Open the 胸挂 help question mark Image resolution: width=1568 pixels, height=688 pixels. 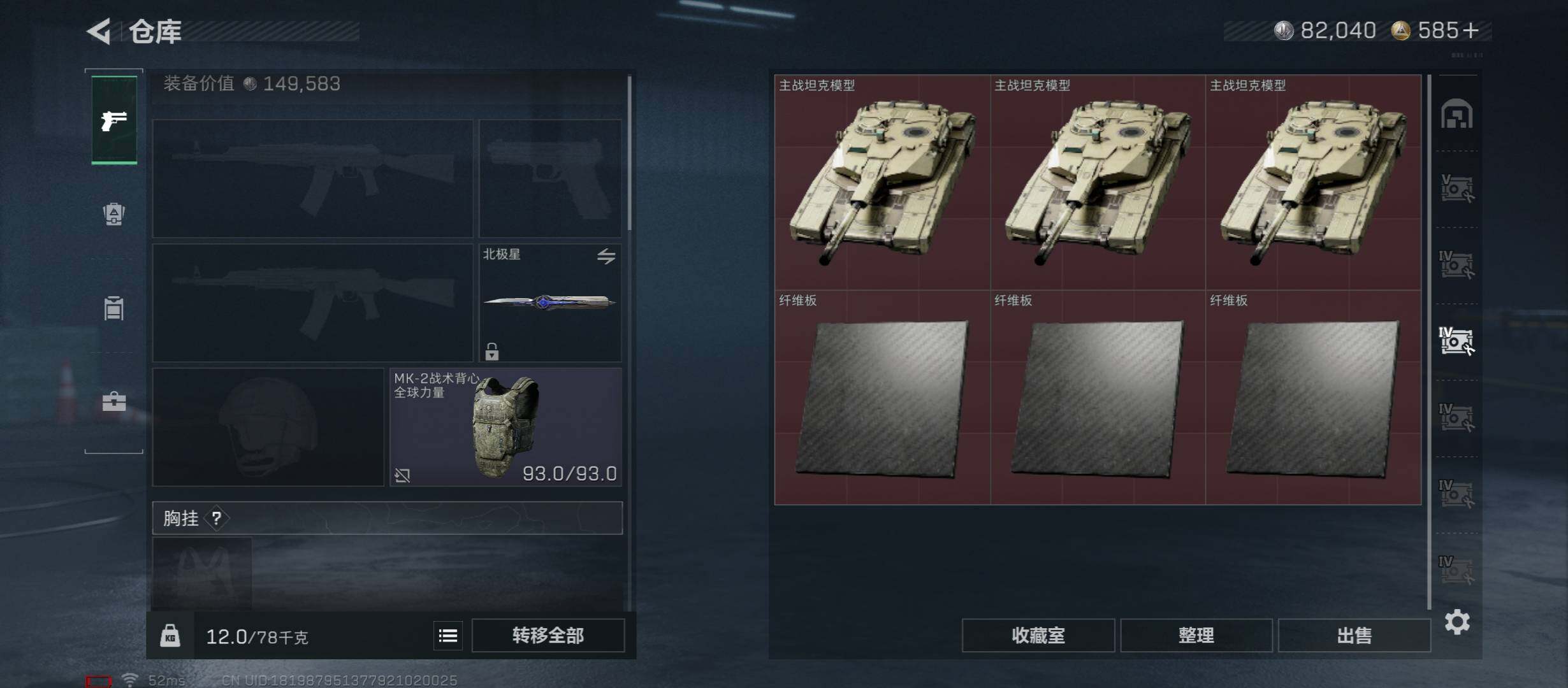(217, 518)
